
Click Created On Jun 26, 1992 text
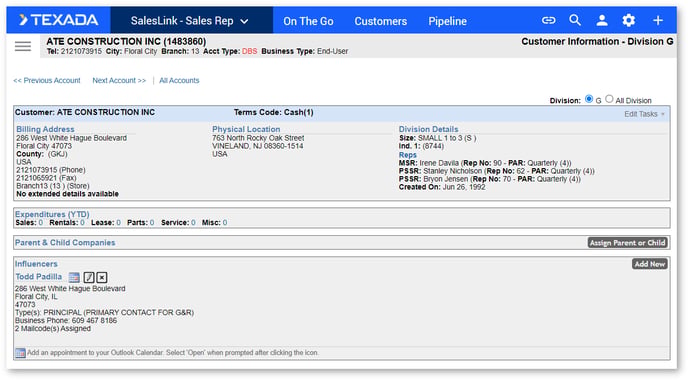[442, 187]
